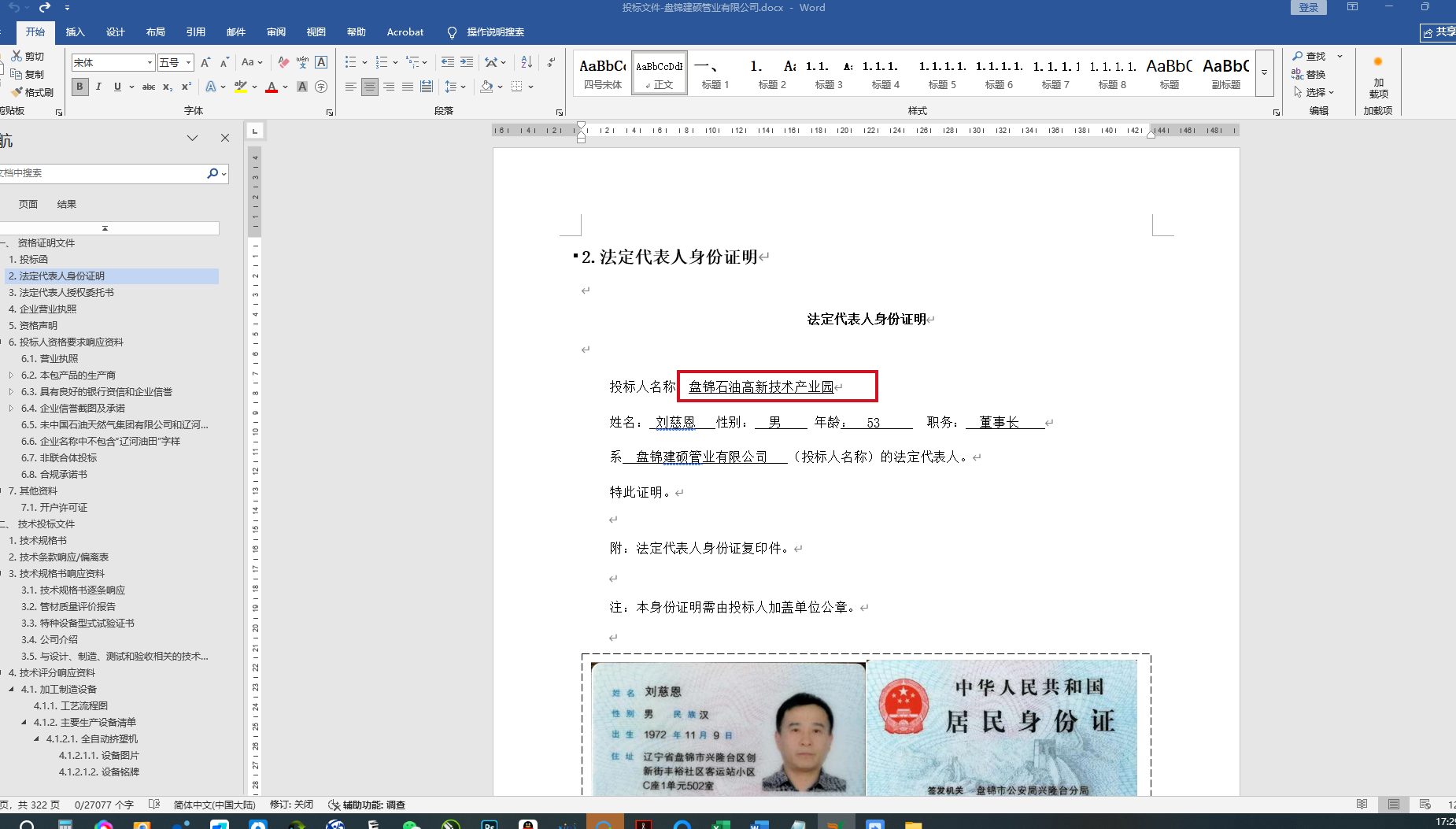Apply distributed alignment to the paragraph
1456x829 pixels.
tap(427, 87)
